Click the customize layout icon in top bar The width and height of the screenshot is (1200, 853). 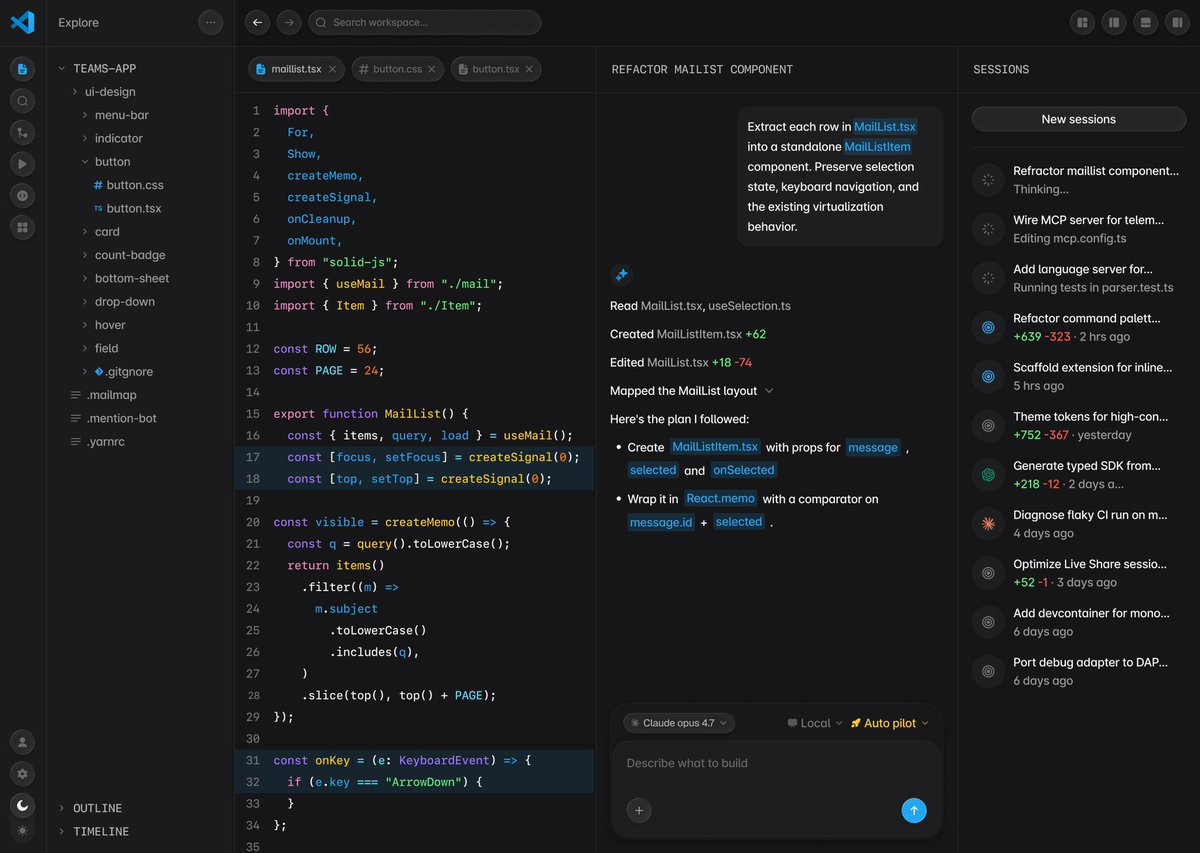[x=1082, y=22]
